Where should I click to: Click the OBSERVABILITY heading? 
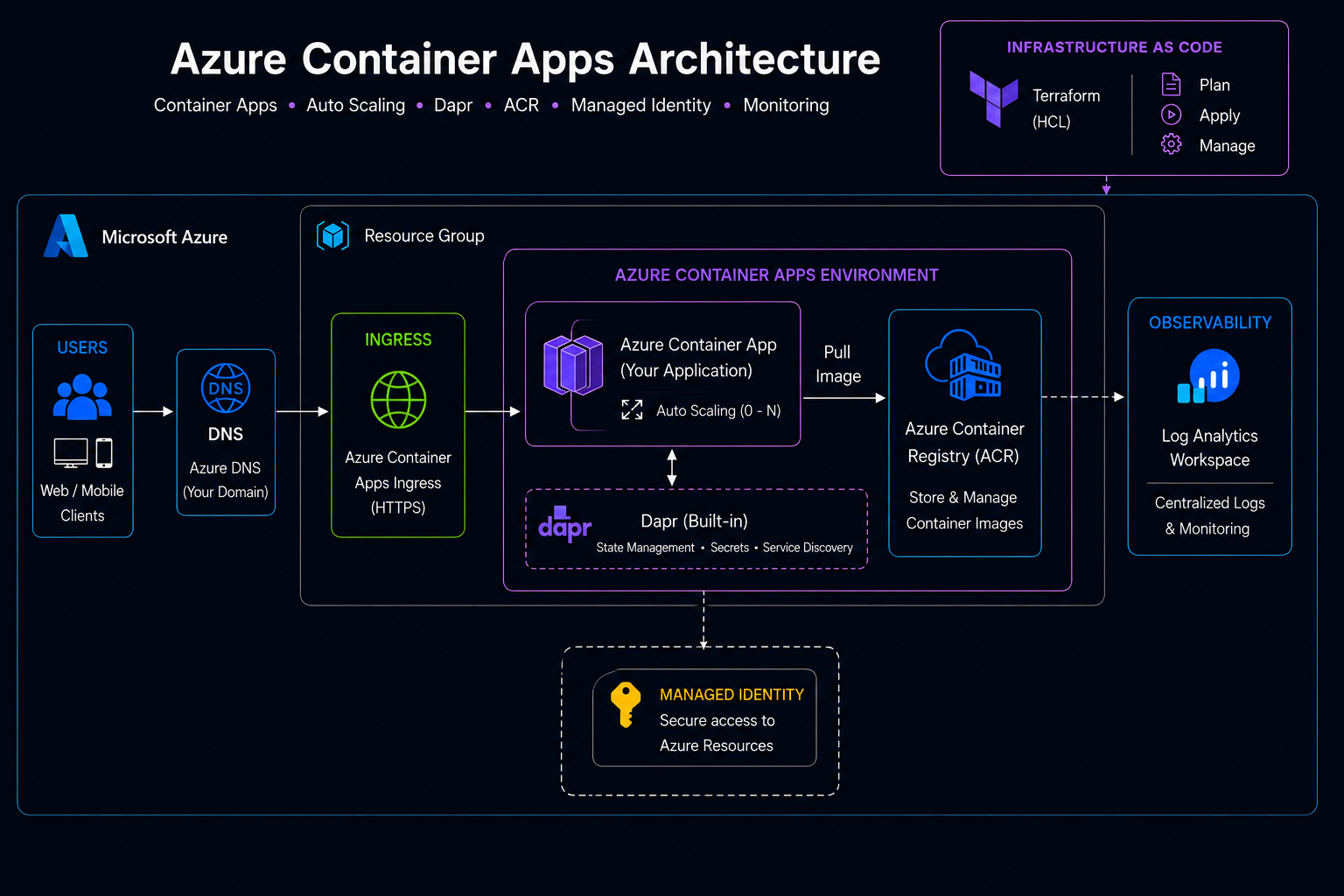[1210, 323]
